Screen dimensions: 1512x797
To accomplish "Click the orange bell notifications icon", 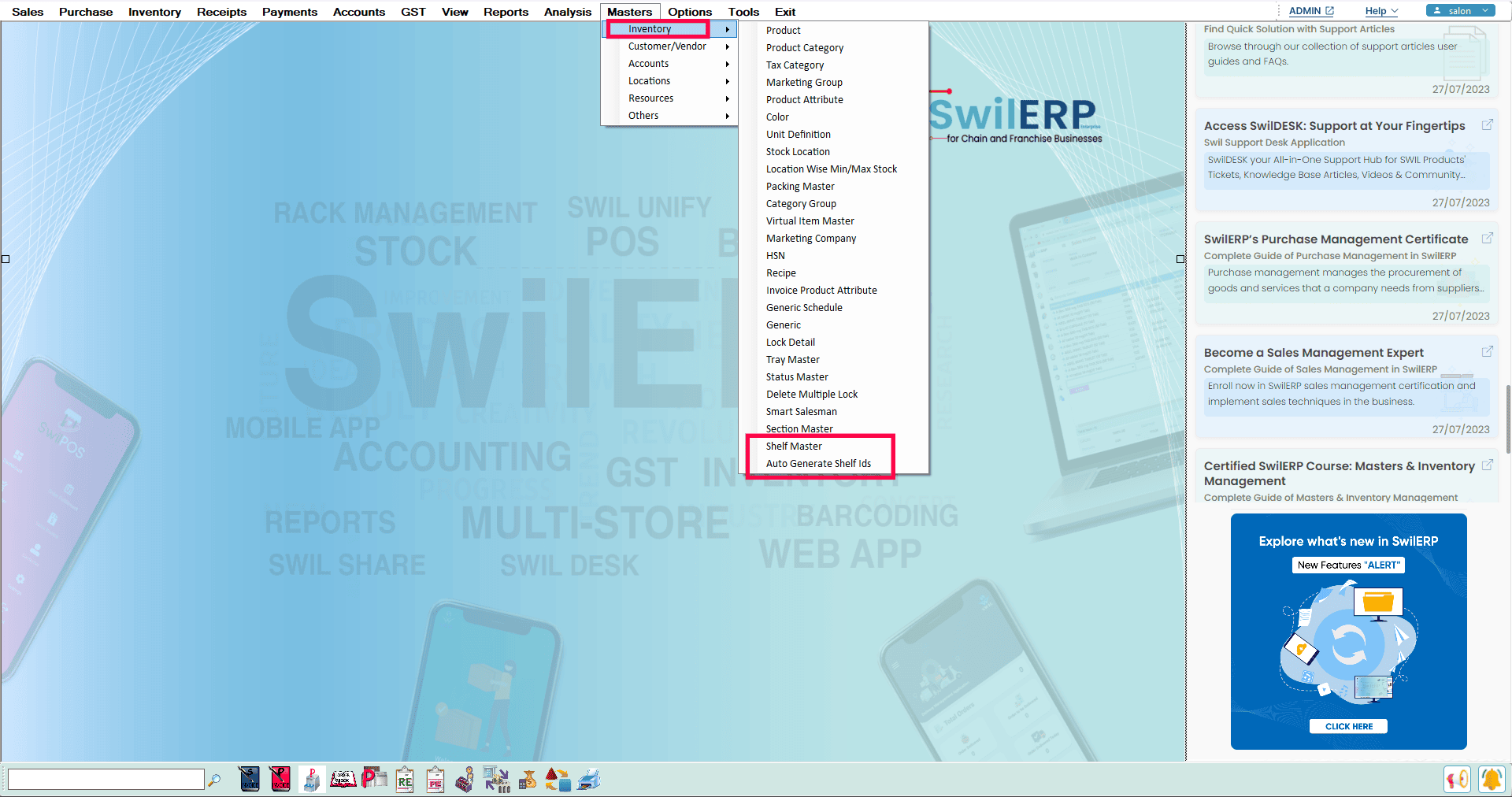I will (x=1492, y=779).
